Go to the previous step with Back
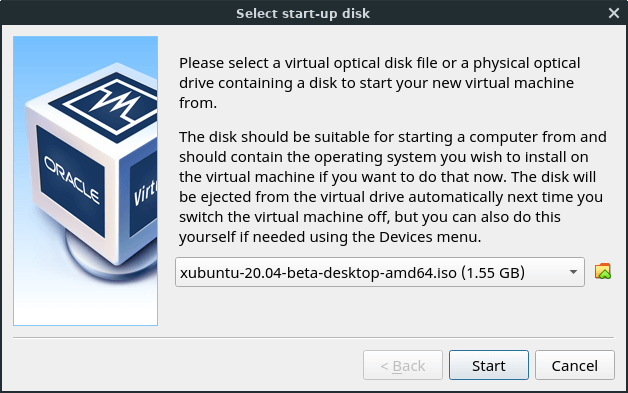The width and height of the screenshot is (628, 393). tap(403, 365)
